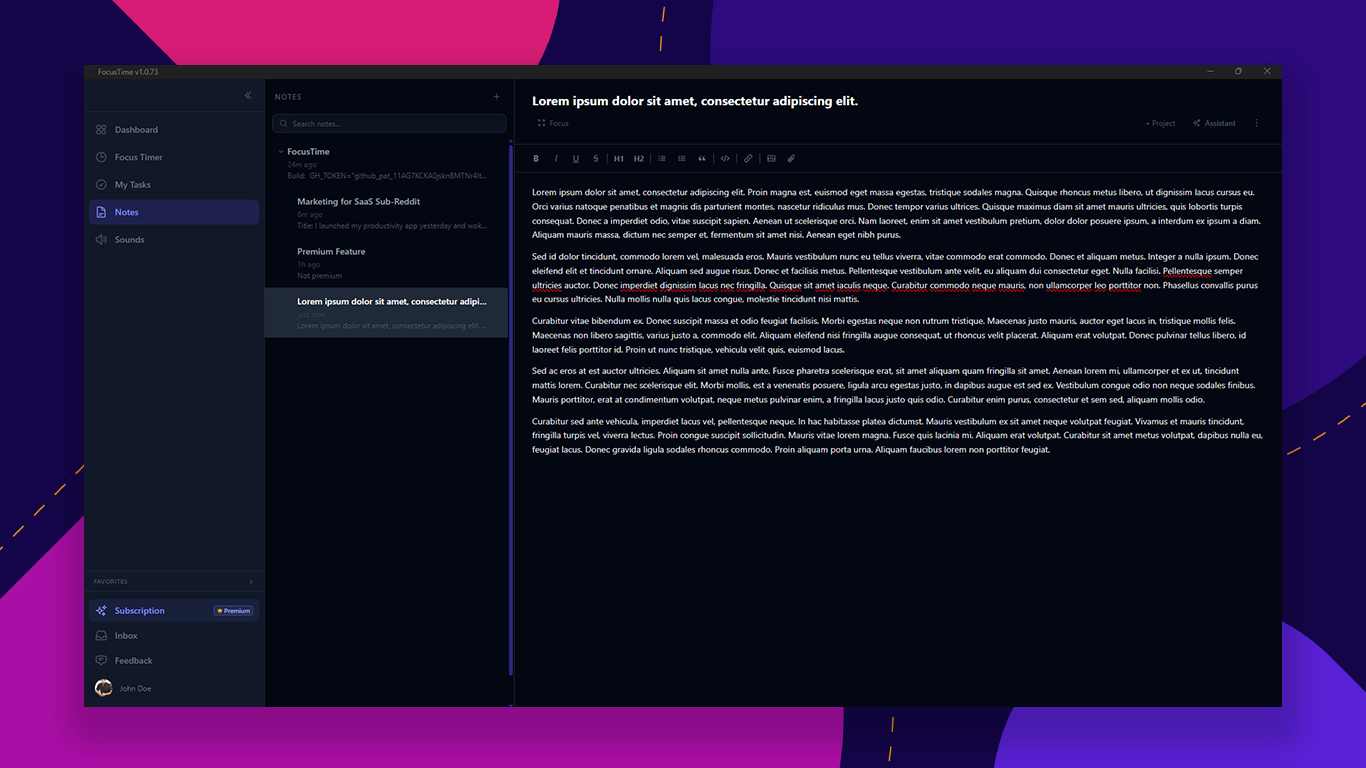Open the Sounds section

[172, 240]
